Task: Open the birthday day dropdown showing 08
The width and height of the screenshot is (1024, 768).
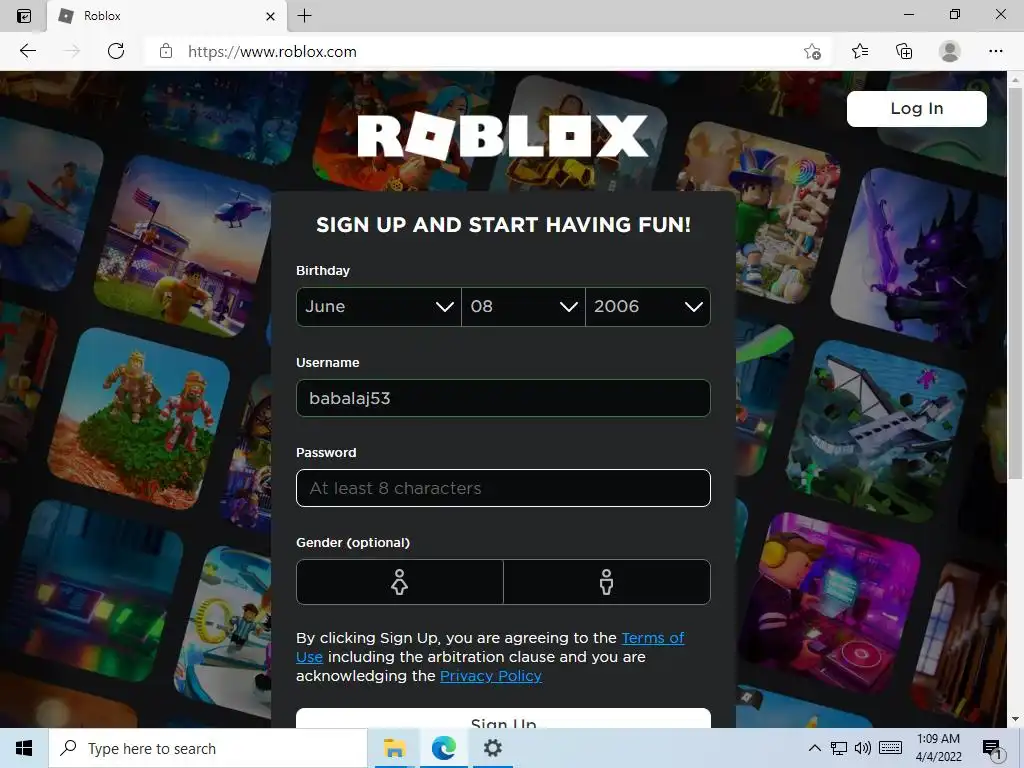Action: coord(523,307)
